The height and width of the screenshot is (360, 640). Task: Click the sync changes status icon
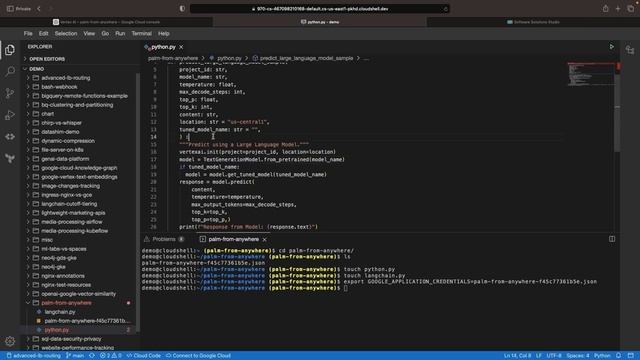(x=92, y=356)
